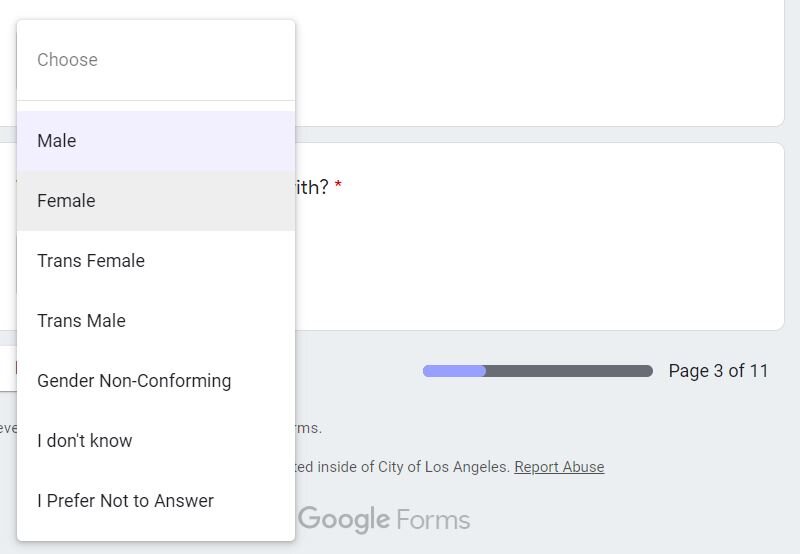Click the word "Forms" in the footer logo
800x554 pixels.
coord(433,520)
